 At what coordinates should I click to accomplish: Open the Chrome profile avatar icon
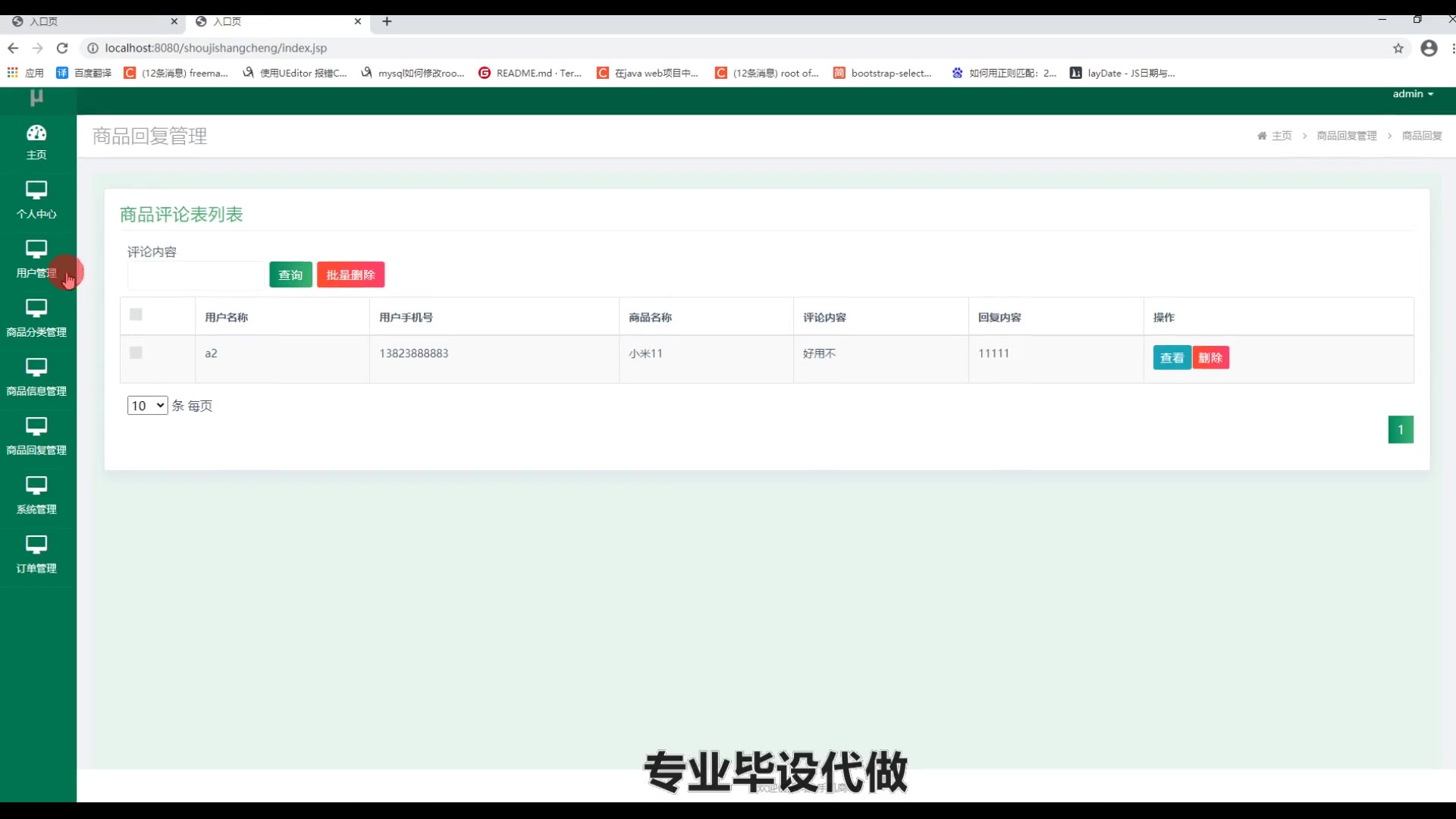pyautogui.click(x=1429, y=48)
